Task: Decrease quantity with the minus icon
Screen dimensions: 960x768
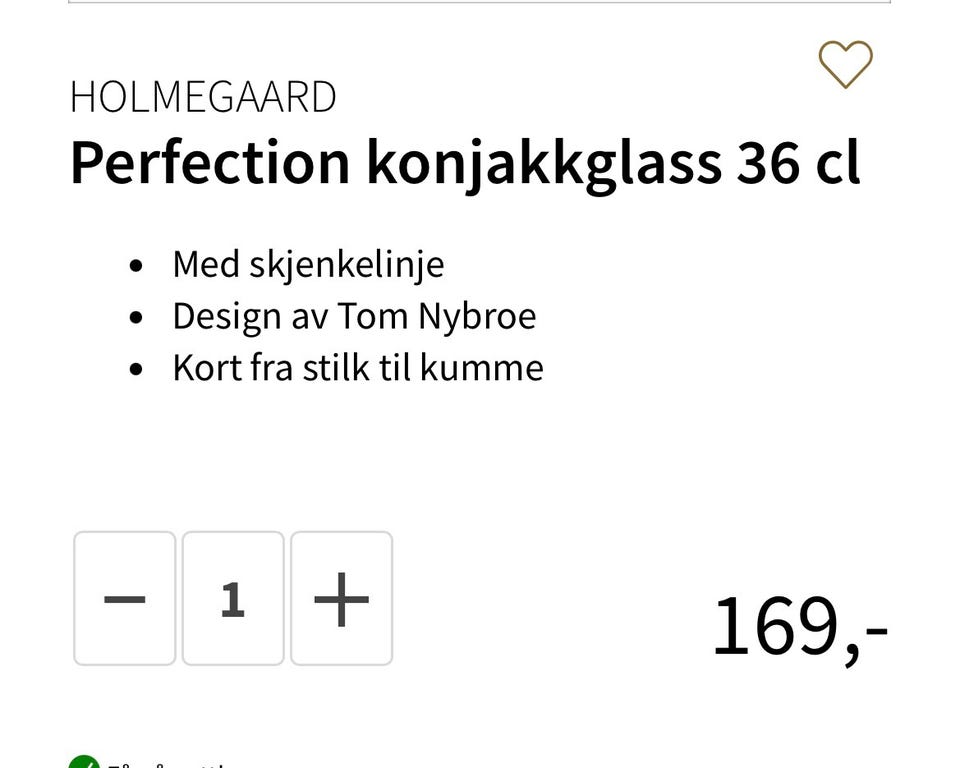Action: [125, 599]
